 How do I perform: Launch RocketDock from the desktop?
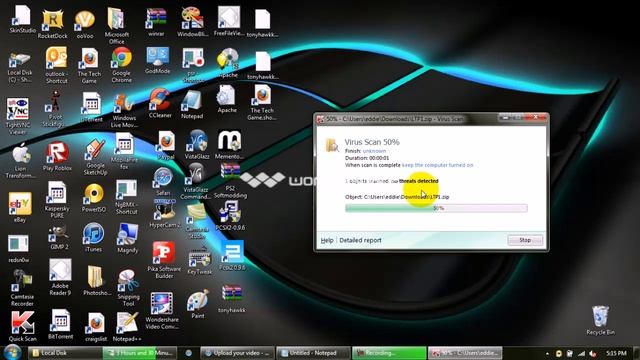point(53,24)
